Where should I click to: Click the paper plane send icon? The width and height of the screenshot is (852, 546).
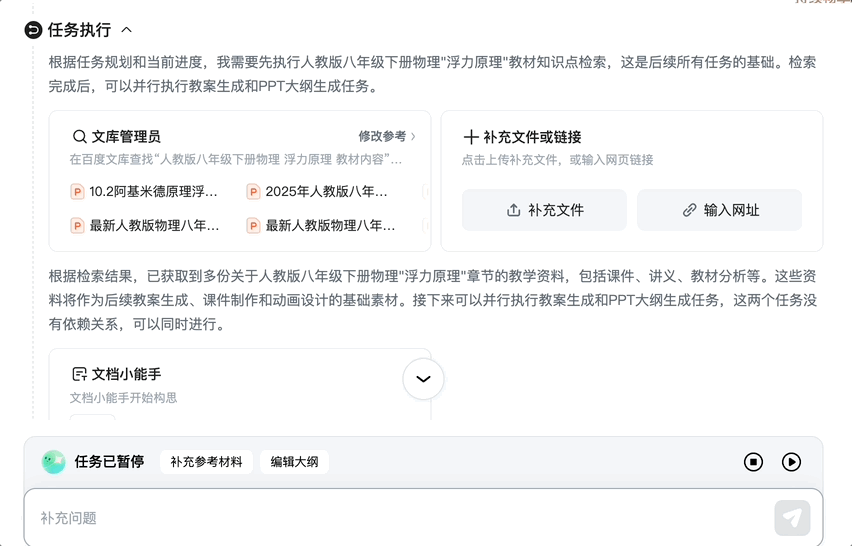tap(792, 518)
